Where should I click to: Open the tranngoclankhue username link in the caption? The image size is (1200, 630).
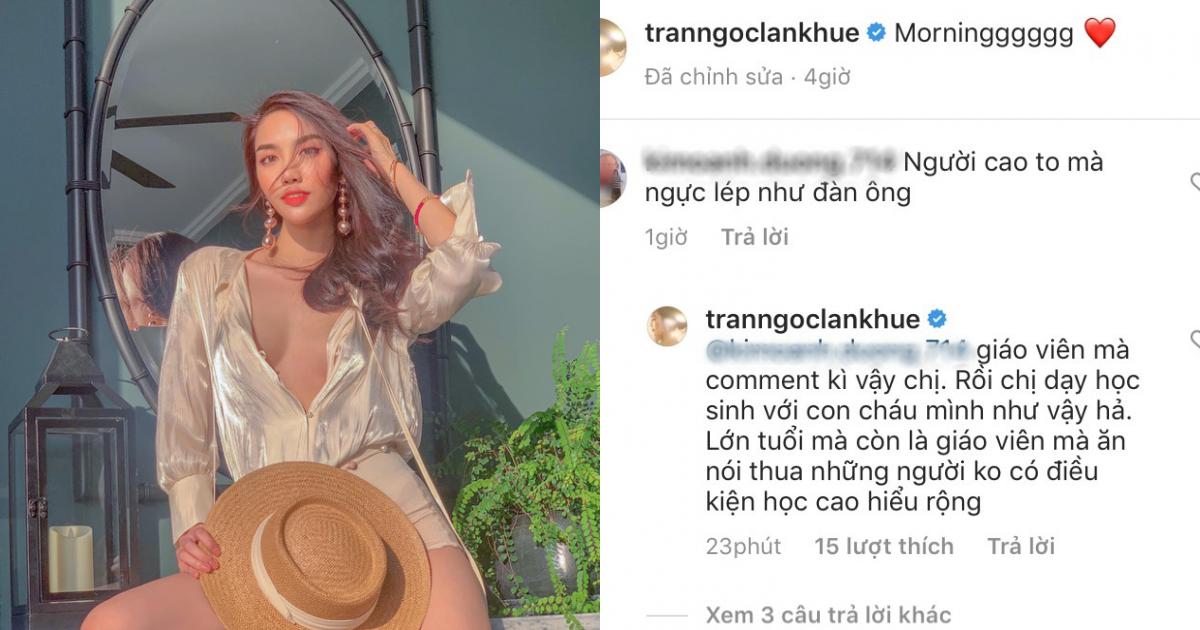[x=752, y=33]
